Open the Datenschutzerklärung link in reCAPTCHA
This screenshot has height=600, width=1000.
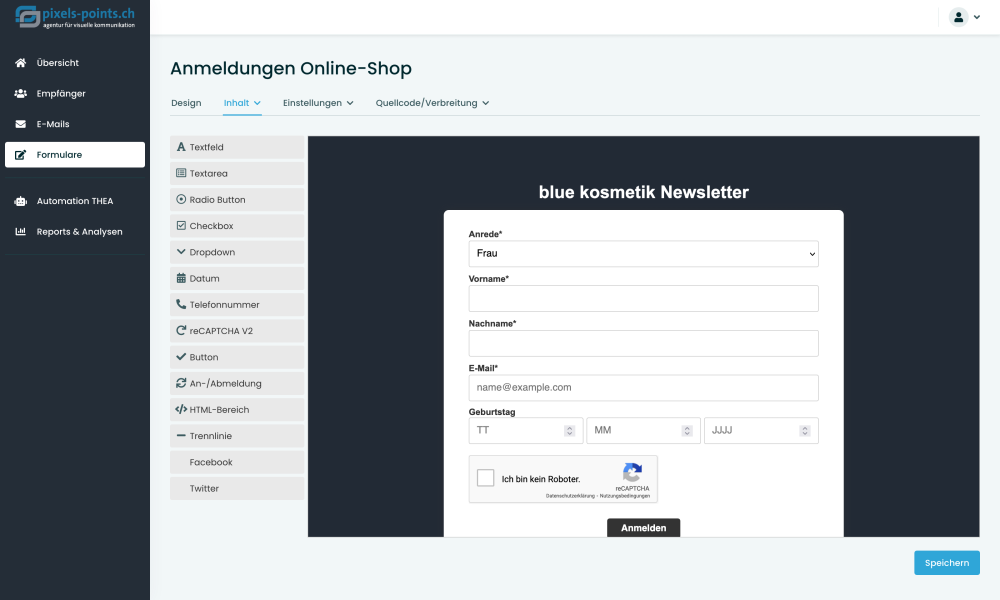(570, 495)
